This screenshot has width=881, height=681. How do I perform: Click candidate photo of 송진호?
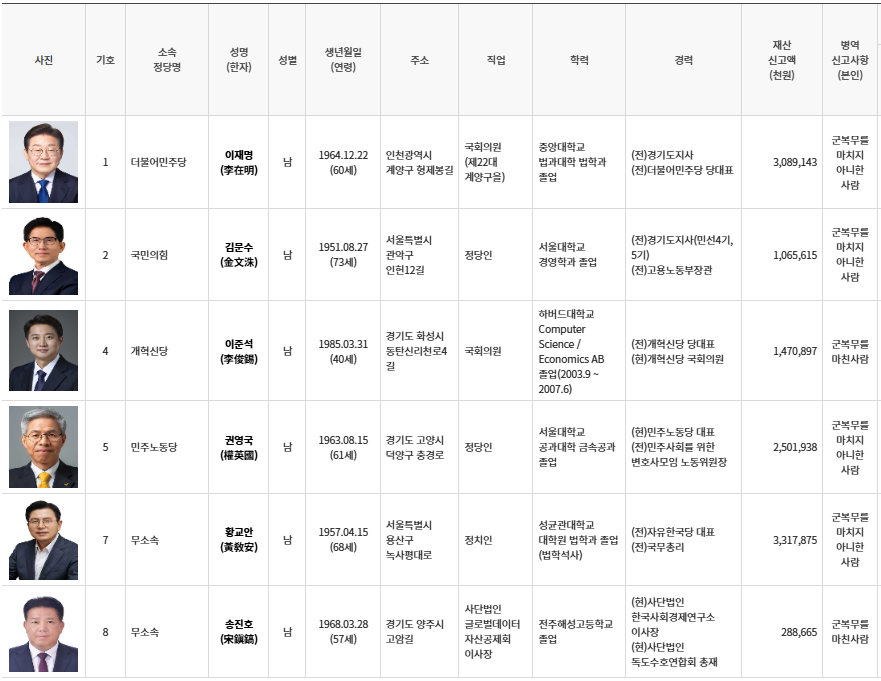click(43, 632)
